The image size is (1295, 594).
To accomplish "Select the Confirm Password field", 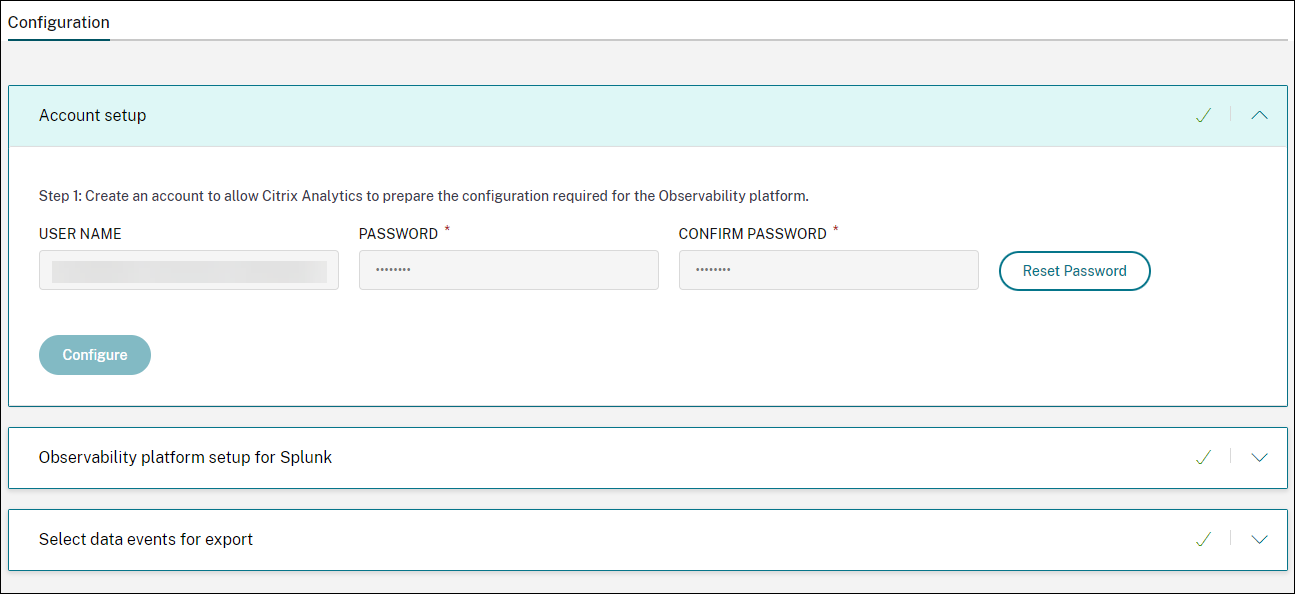I will pos(828,270).
